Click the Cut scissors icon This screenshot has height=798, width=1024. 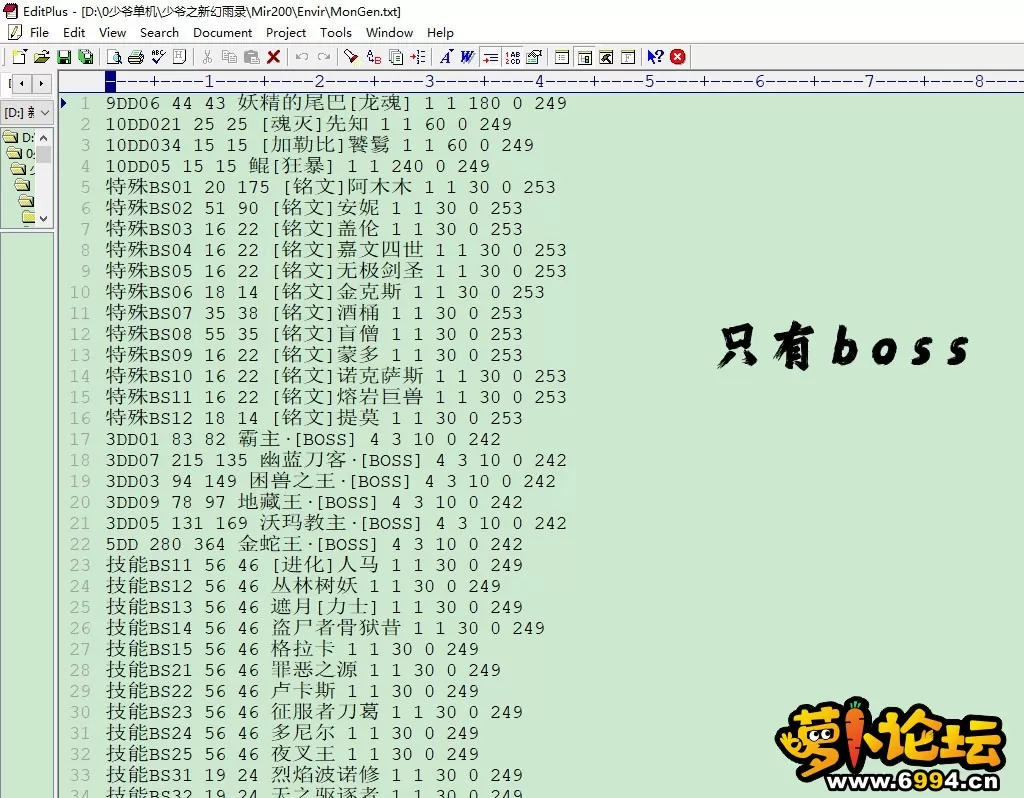click(x=207, y=57)
